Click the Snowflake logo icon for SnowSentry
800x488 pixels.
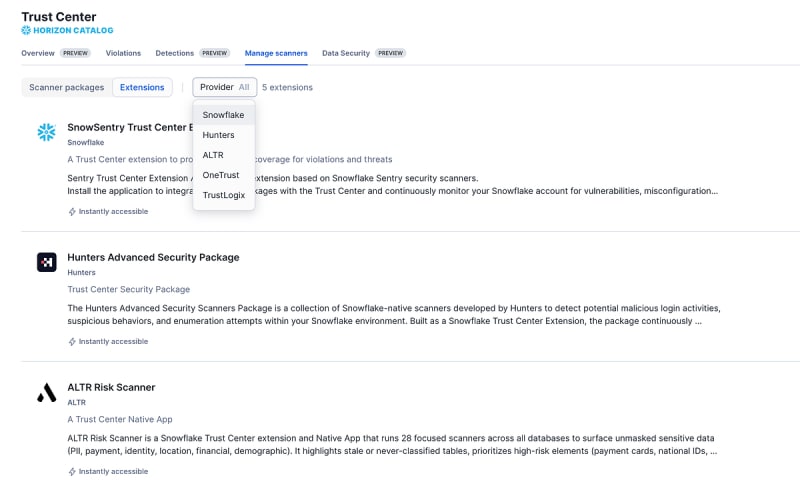click(x=46, y=132)
